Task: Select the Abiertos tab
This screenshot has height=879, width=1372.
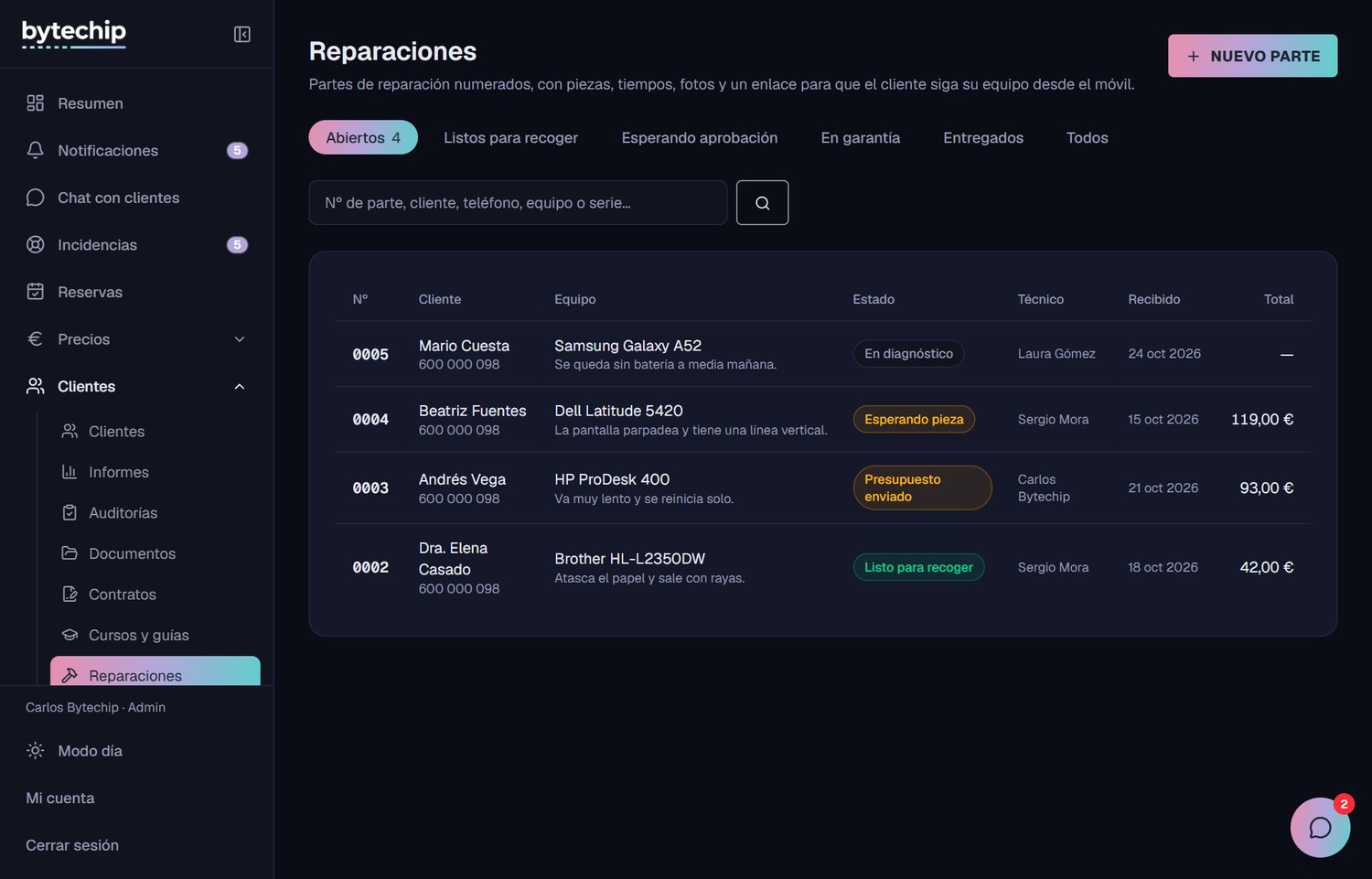Action: 363,137
